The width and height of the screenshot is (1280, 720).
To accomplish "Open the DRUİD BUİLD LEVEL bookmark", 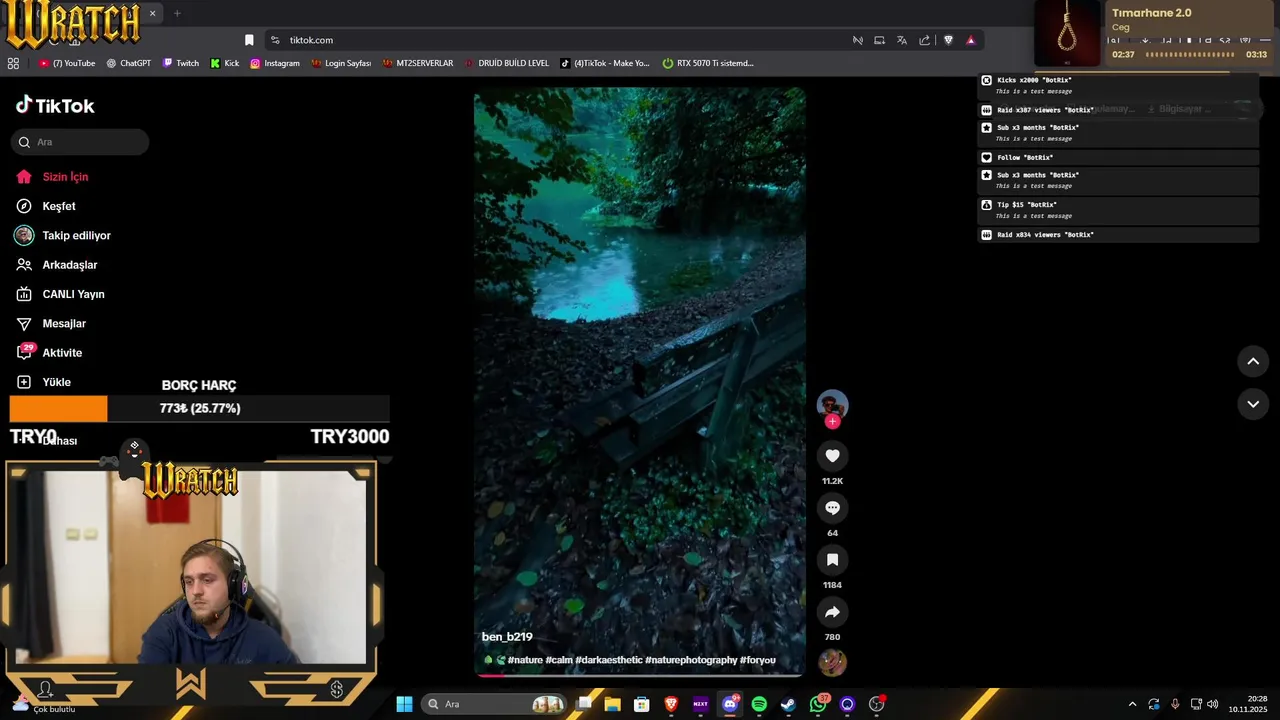I will (506, 63).
